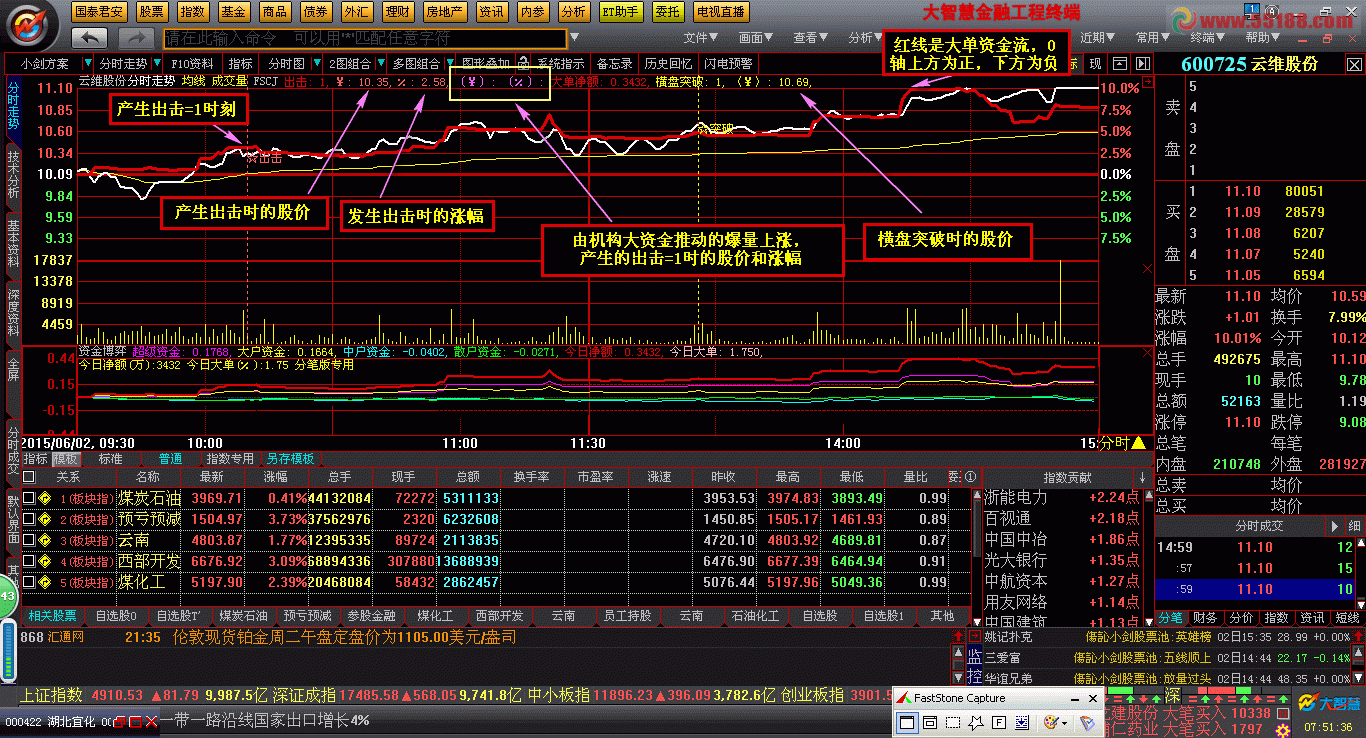Click the yellow diamond icon in 云南 row
1366x738 pixels.
tap(44, 540)
